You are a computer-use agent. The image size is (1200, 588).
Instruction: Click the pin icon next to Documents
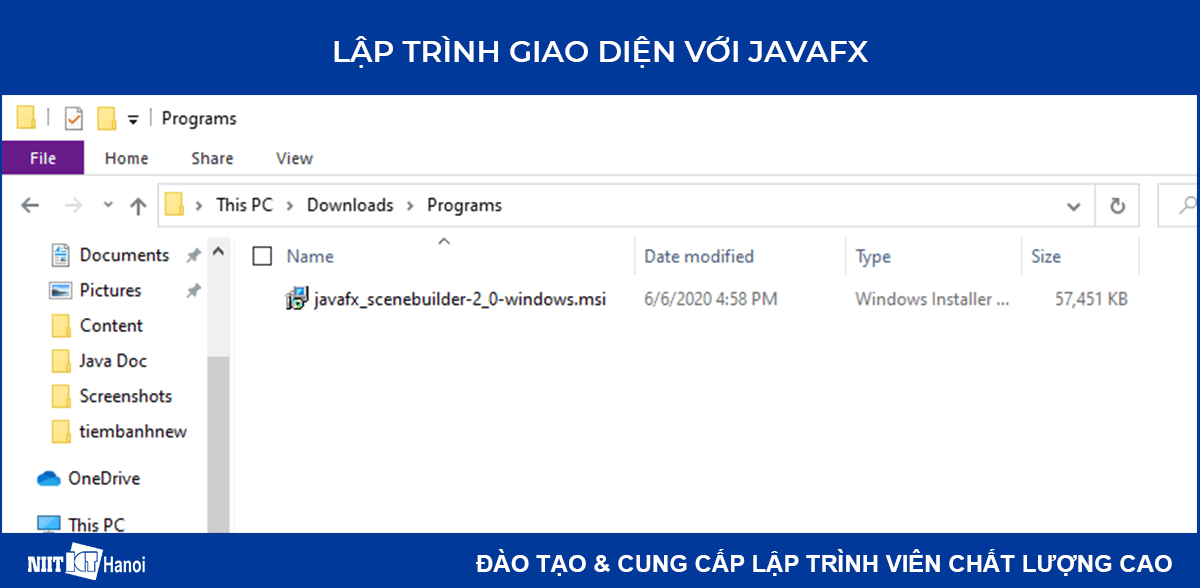[x=193, y=256]
